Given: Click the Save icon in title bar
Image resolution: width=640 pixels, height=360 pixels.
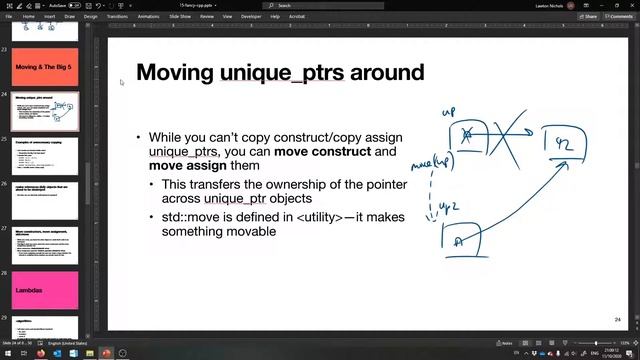Looking at the screenshot, I should (89, 6).
